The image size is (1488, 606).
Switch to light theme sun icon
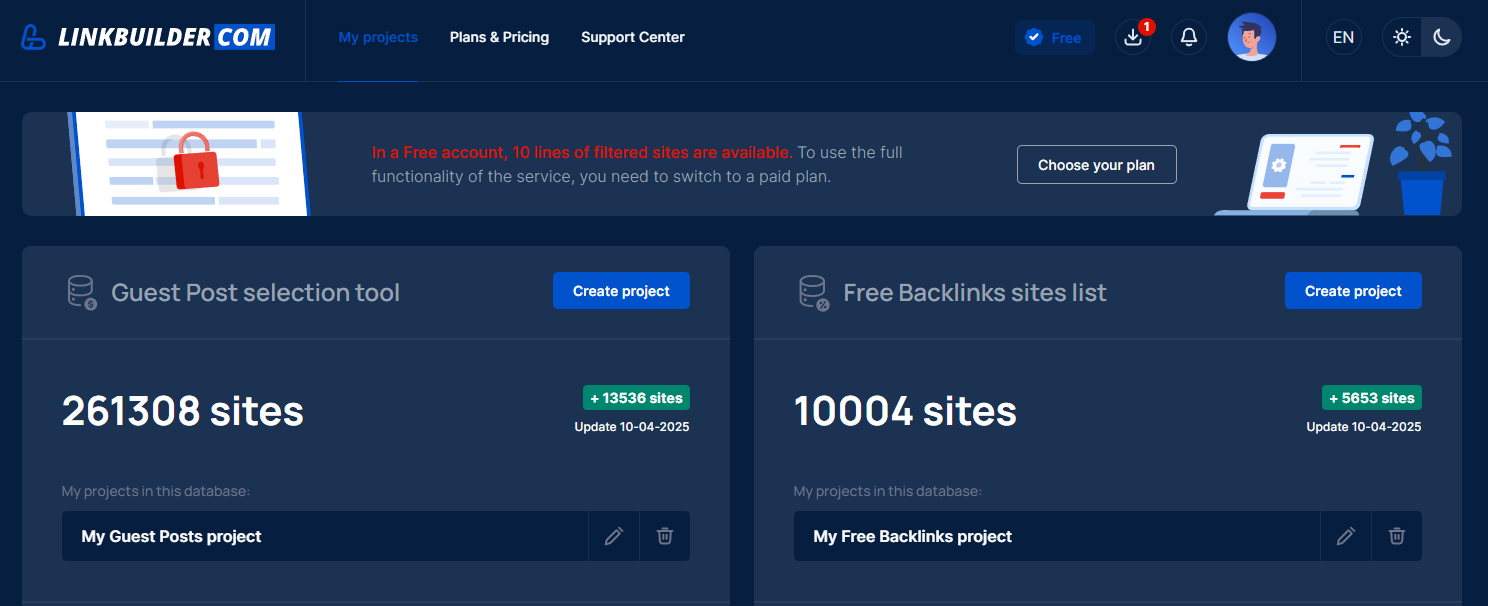(1402, 37)
